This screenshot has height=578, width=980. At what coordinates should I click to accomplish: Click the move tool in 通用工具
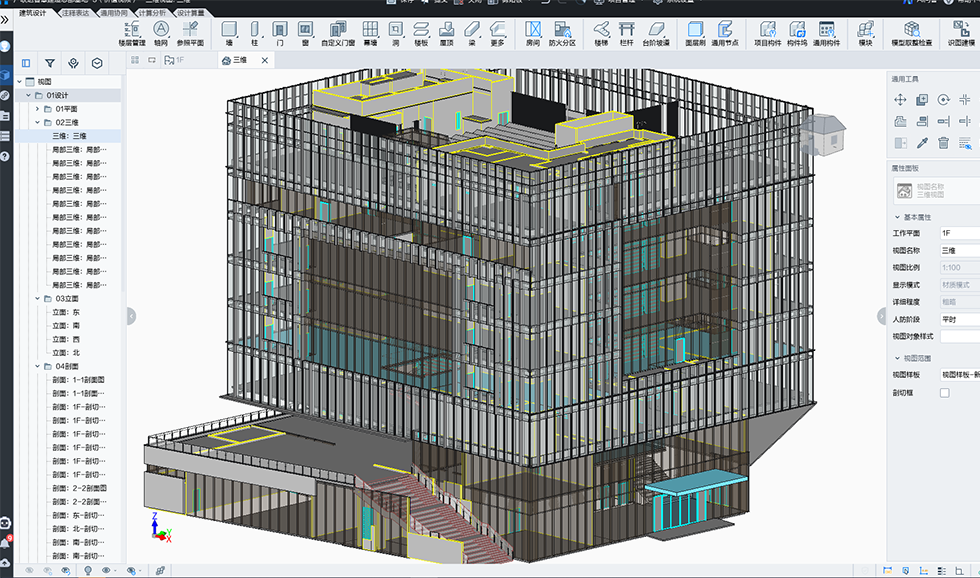pyautogui.click(x=900, y=100)
